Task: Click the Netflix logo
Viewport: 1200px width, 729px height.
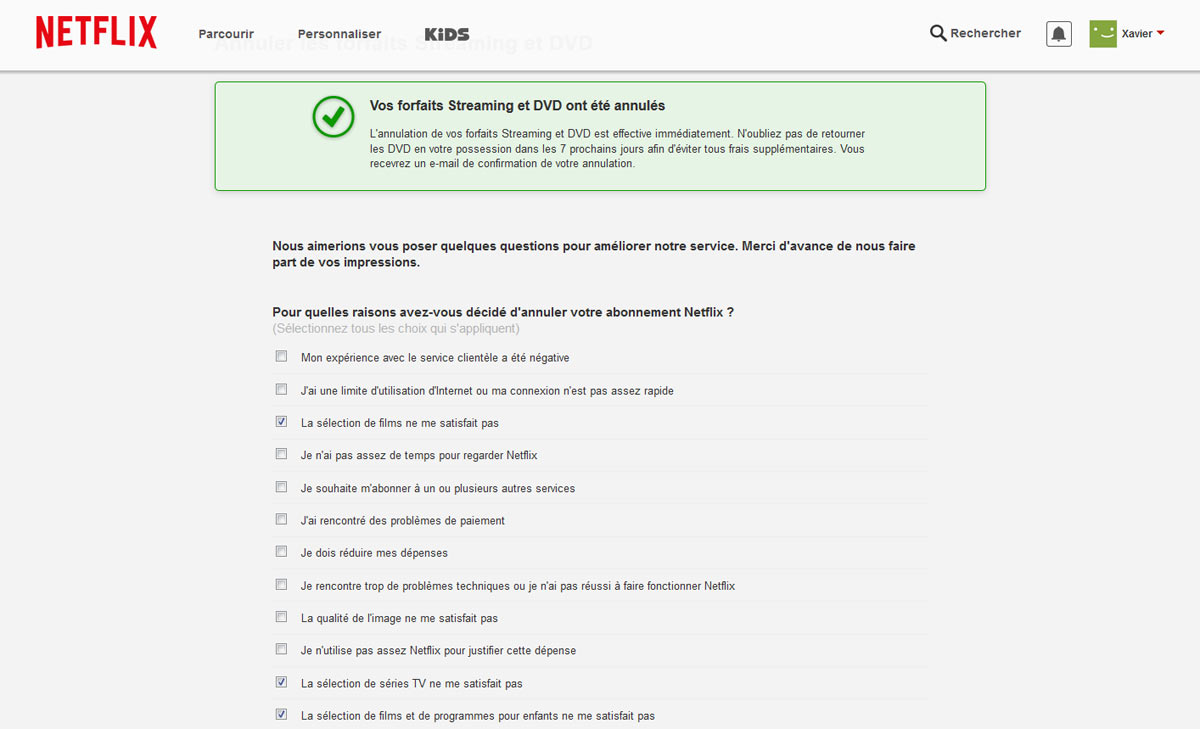Action: (x=96, y=33)
